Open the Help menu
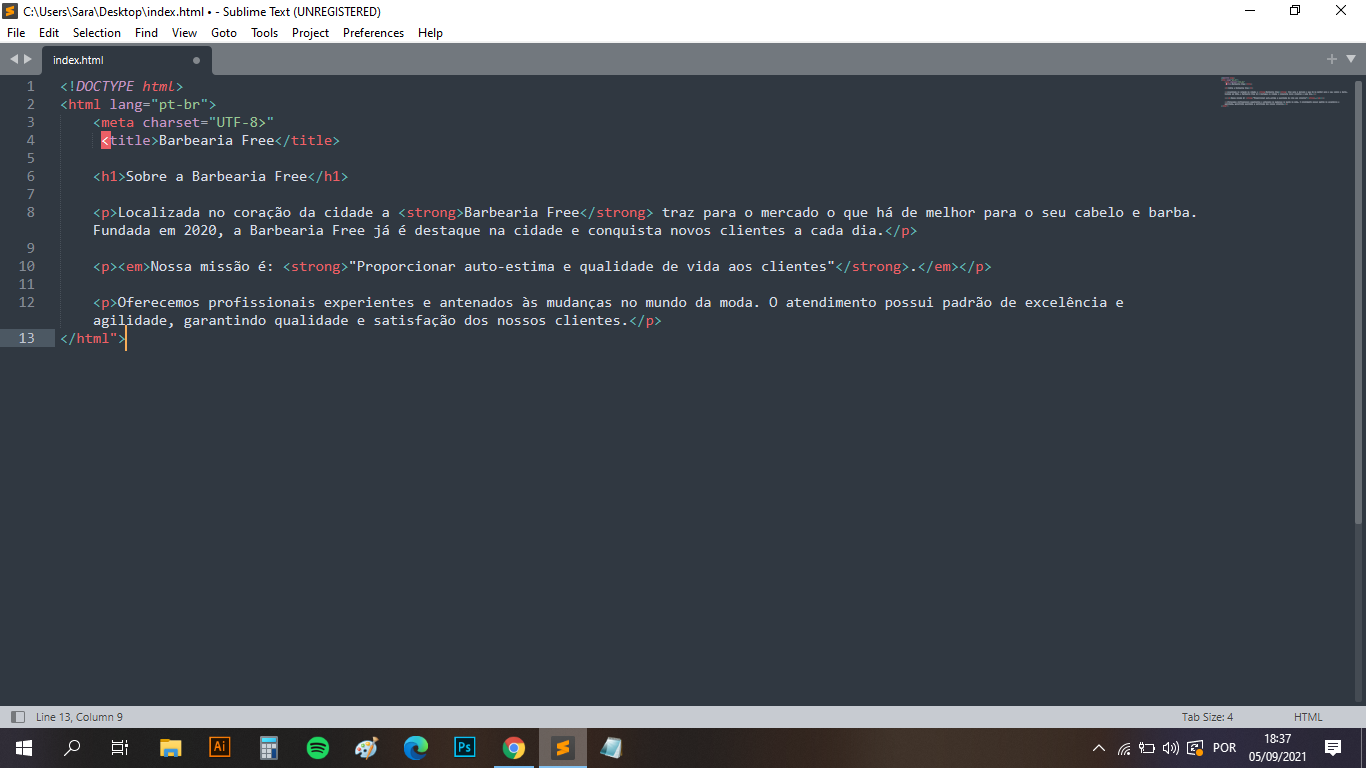 (x=430, y=33)
